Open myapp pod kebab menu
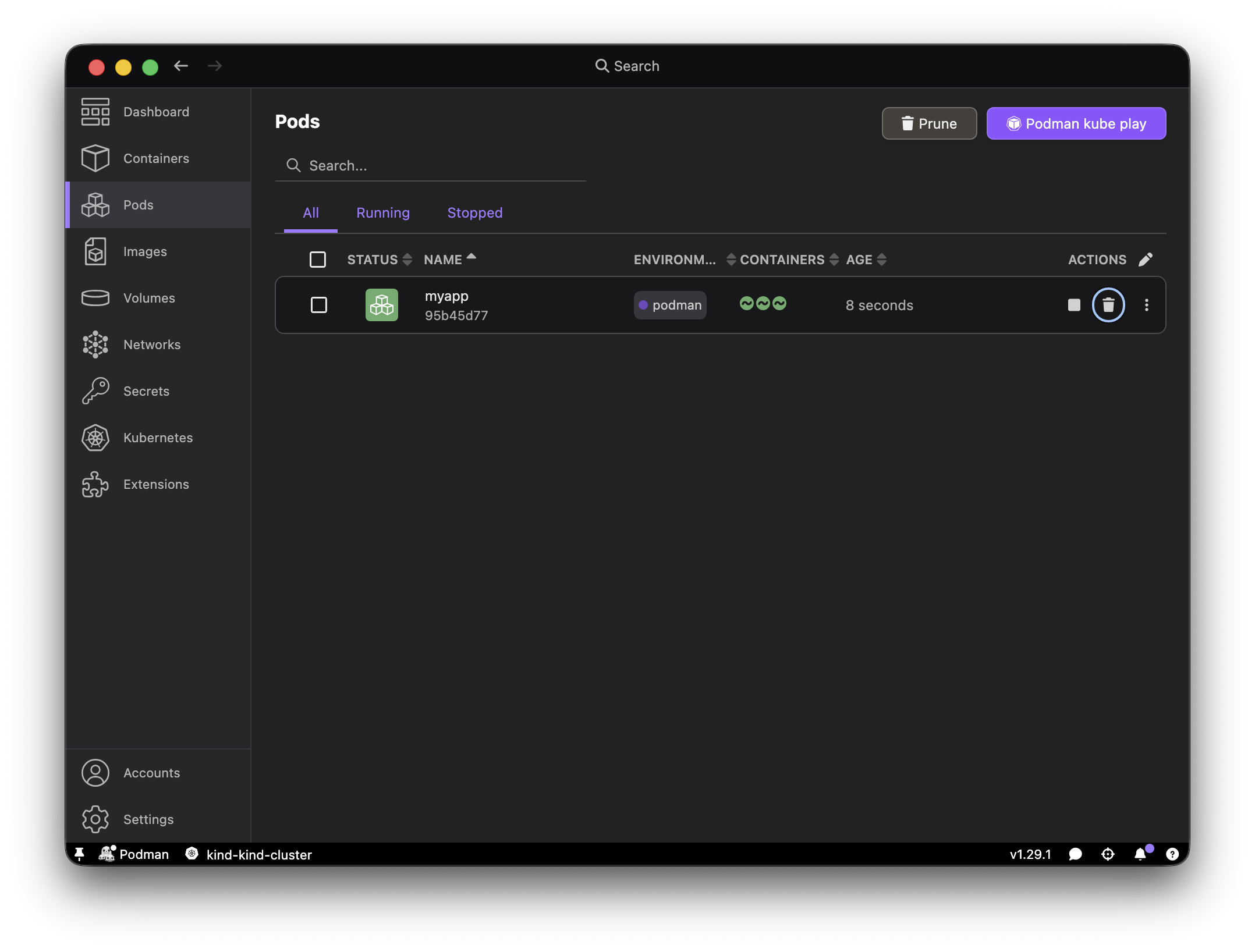Image resolution: width=1255 pixels, height=952 pixels. [x=1146, y=305]
